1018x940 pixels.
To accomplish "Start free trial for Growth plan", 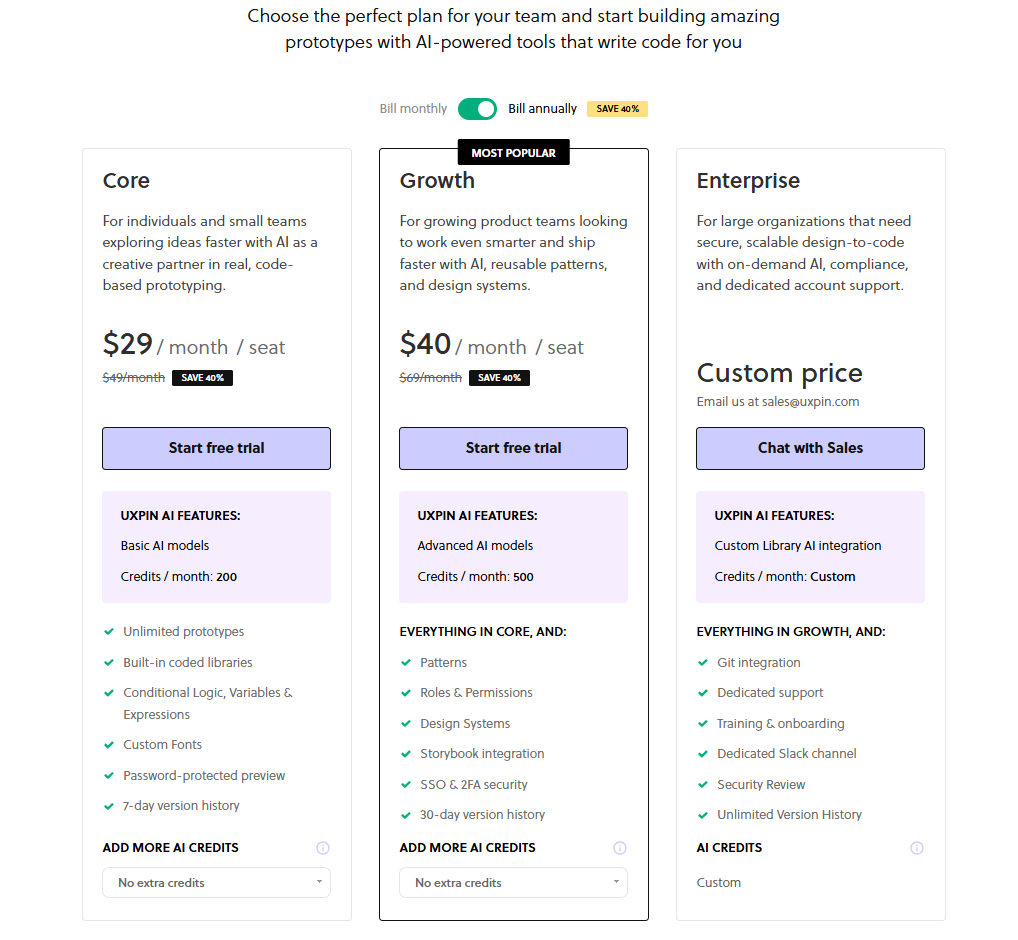I will coord(513,449).
